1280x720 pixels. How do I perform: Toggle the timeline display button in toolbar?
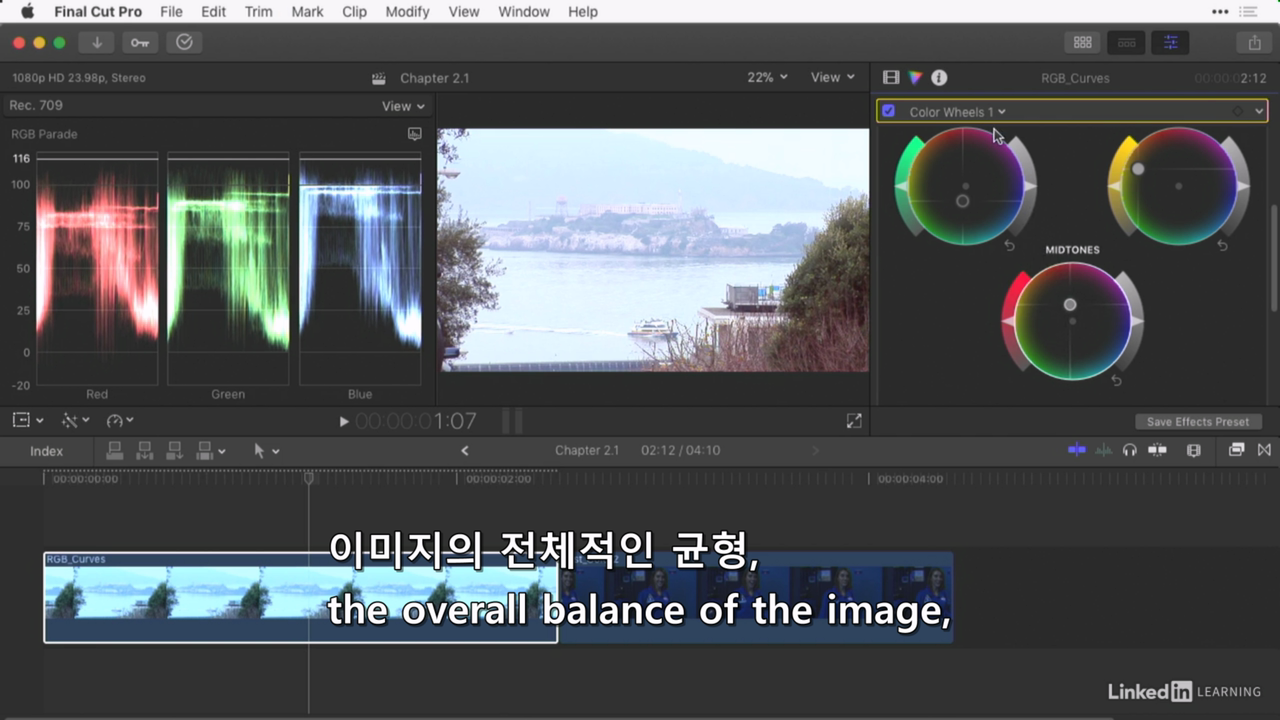1126,42
